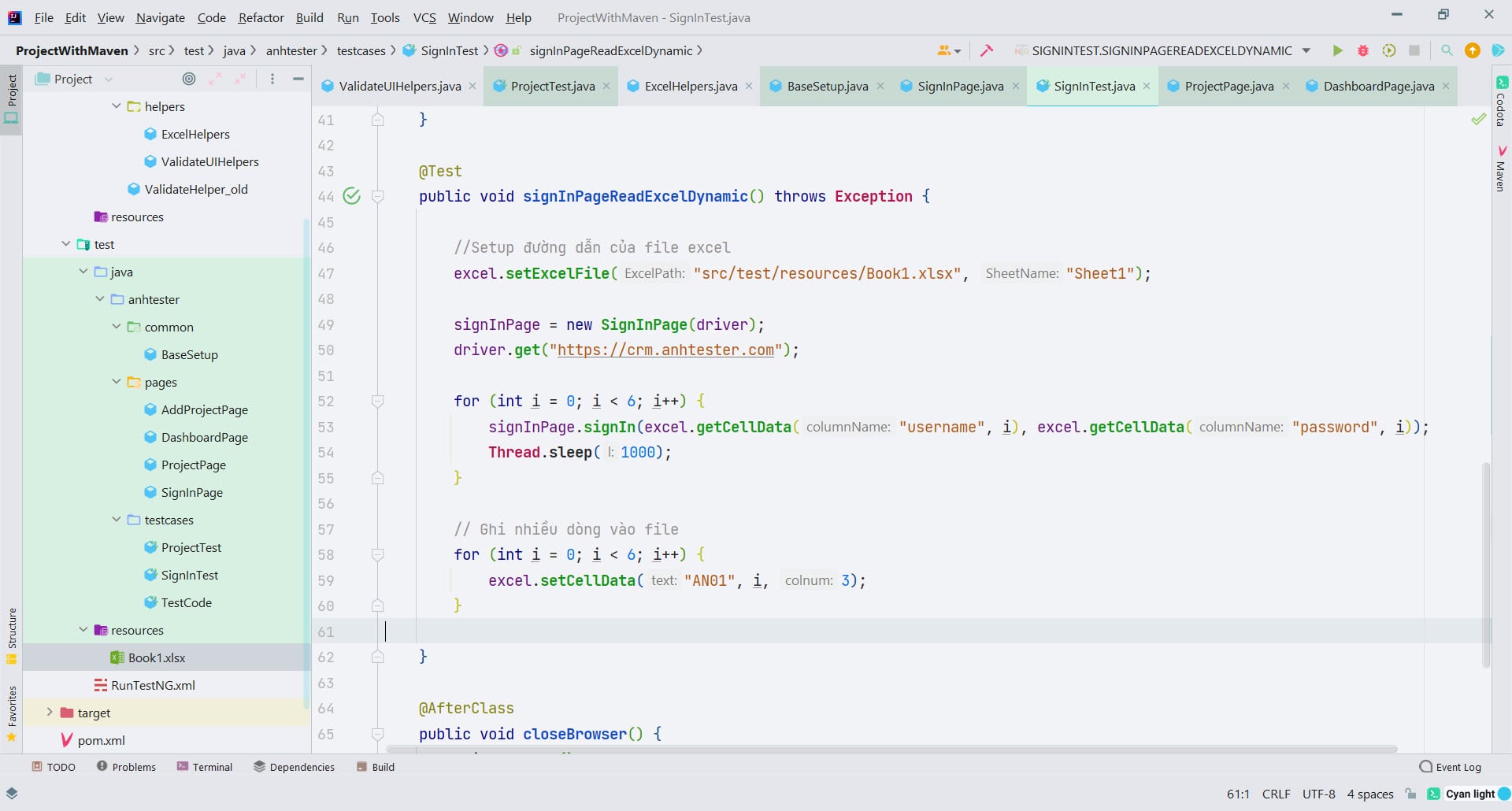This screenshot has width=1512, height=811.
Task: Click the inspection green checkmark
Action: (x=1478, y=119)
